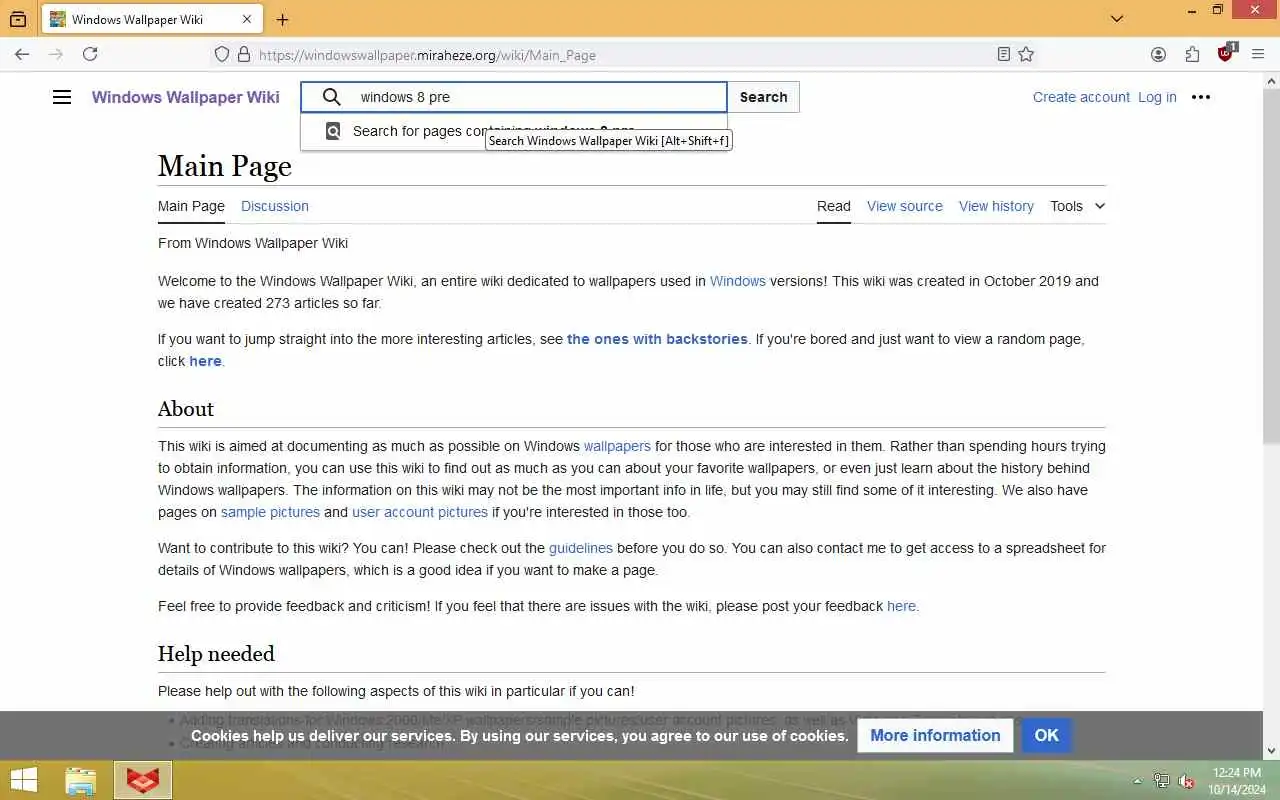This screenshot has height=800, width=1280.
Task: Click More information on cookie banner
Action: click(935, 735)
